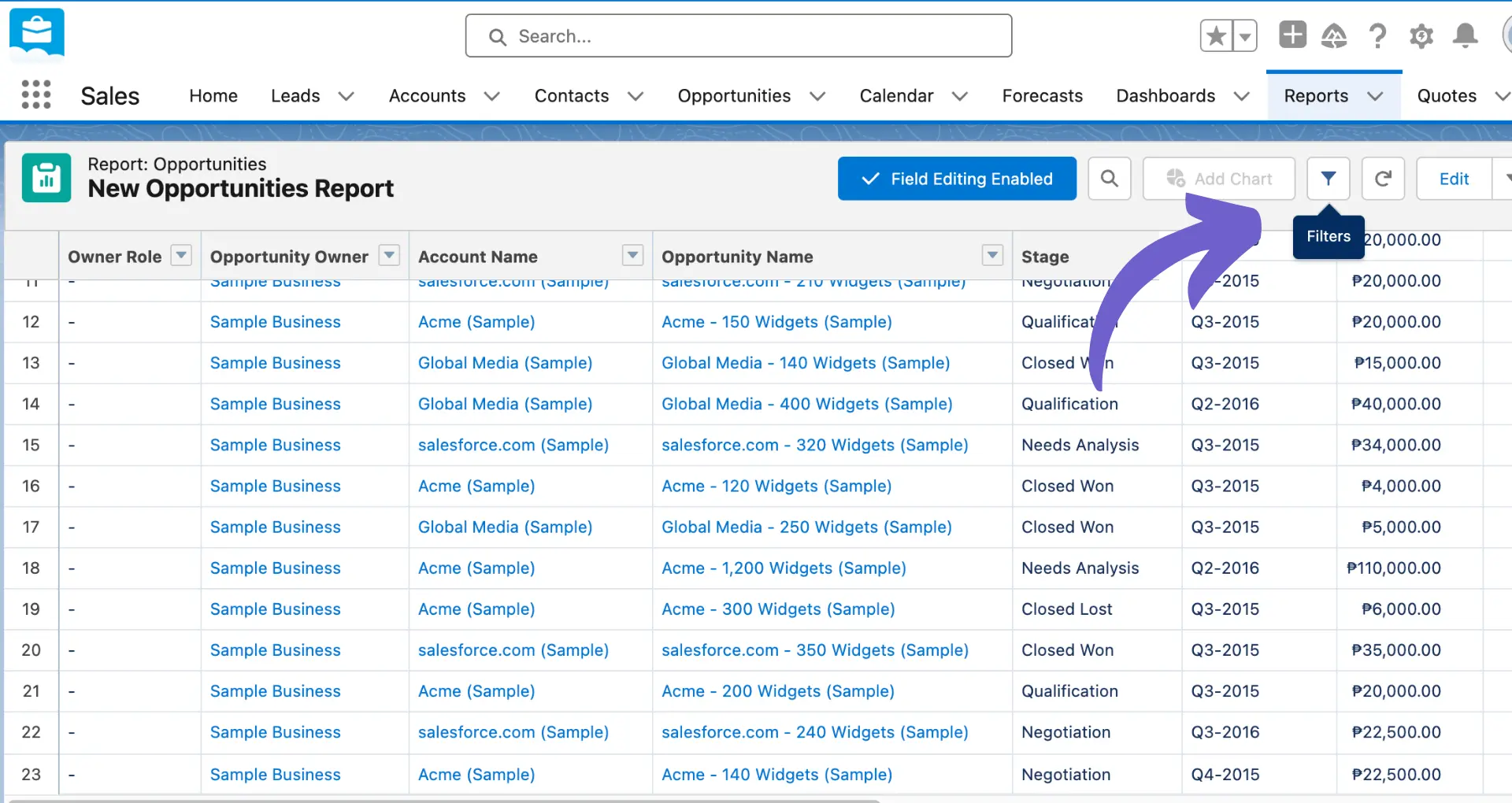Open the Setup gear icon
Viewport: 1512px width, 803px height.
[1421, 35]
